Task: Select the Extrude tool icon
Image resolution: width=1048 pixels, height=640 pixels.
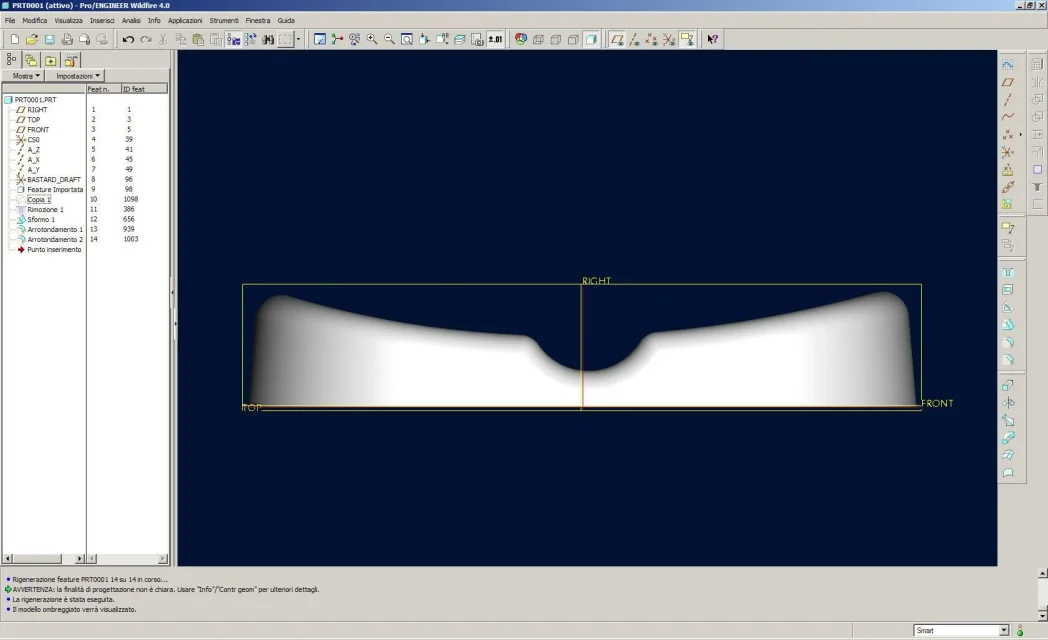Action: (1008, 385)
